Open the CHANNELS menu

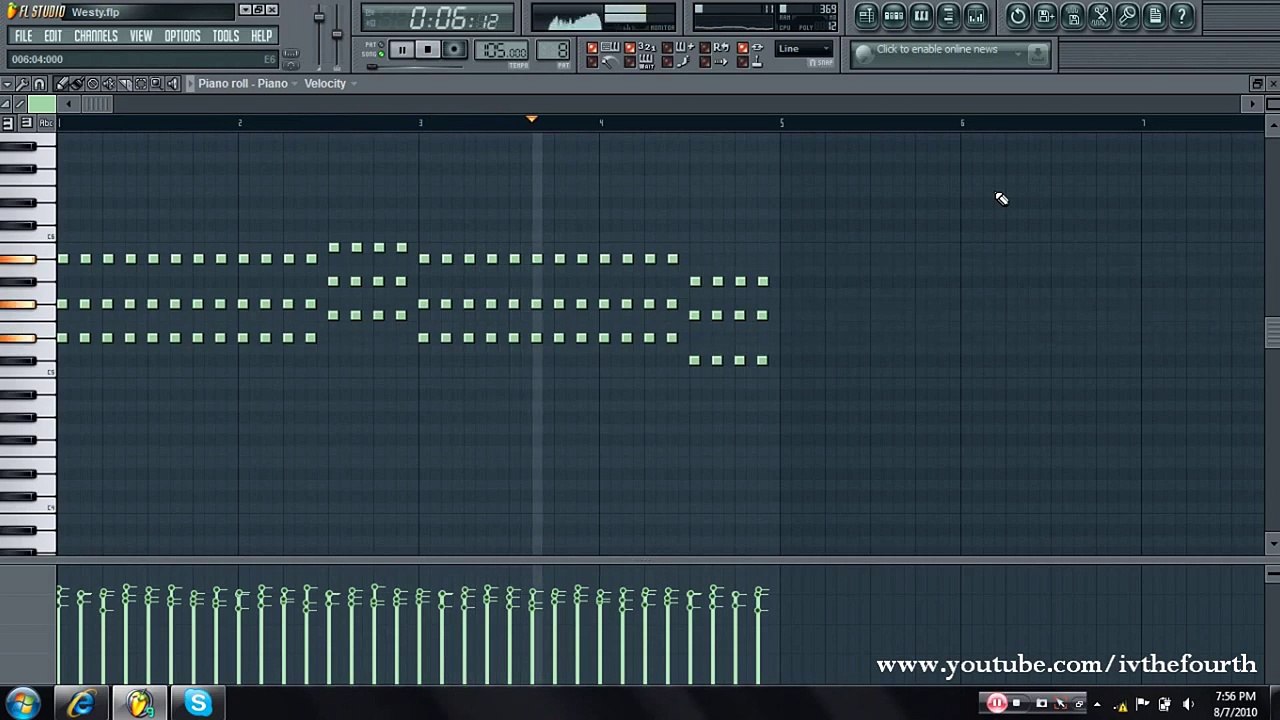coord(96,36)
